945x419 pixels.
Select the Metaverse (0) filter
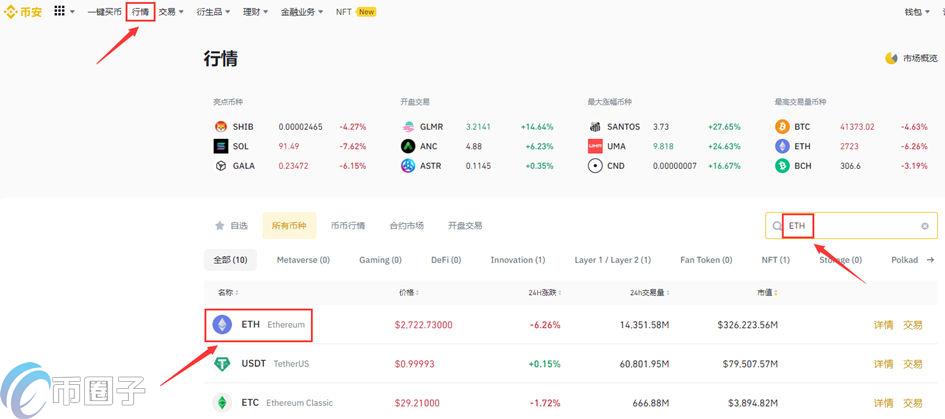point(303,260)
